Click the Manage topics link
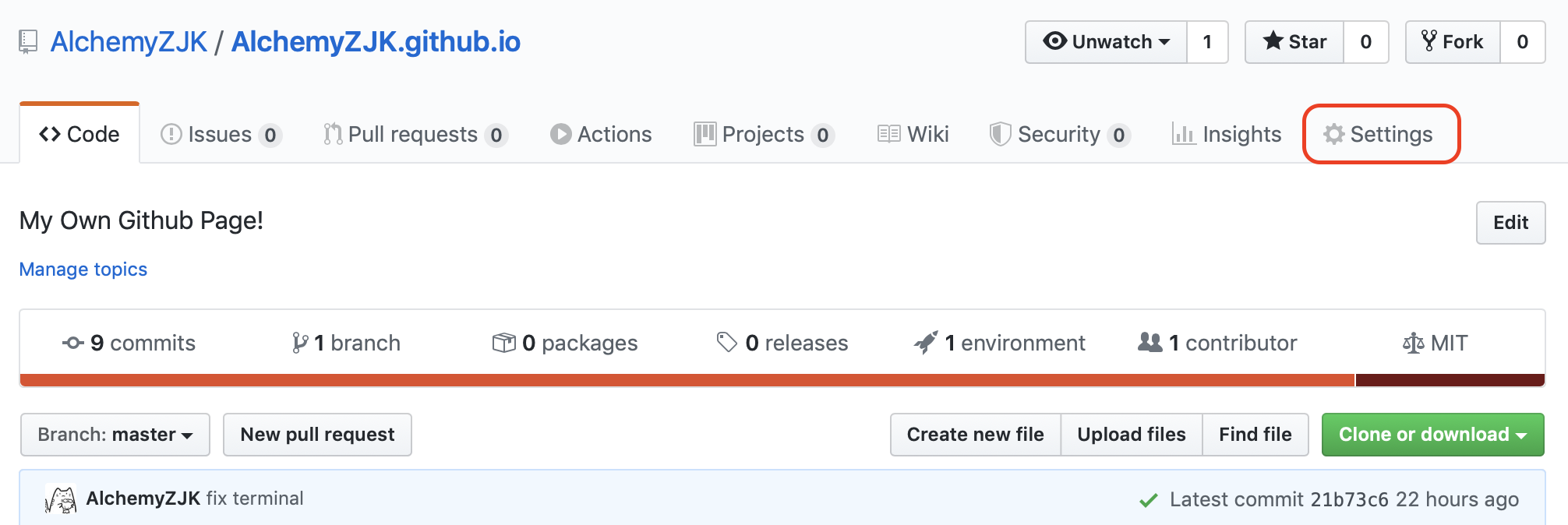Screen dimensions: 1568x525 [x=83, y=270]
